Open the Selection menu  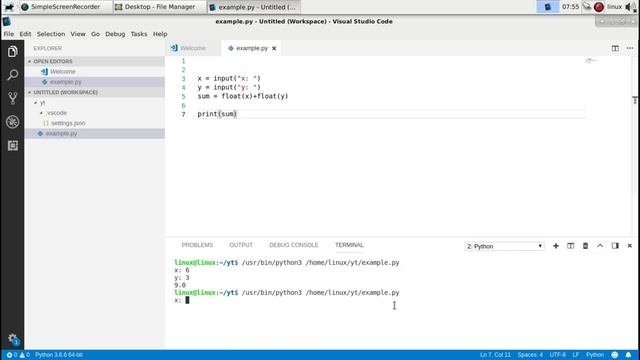tap(51, 34)
